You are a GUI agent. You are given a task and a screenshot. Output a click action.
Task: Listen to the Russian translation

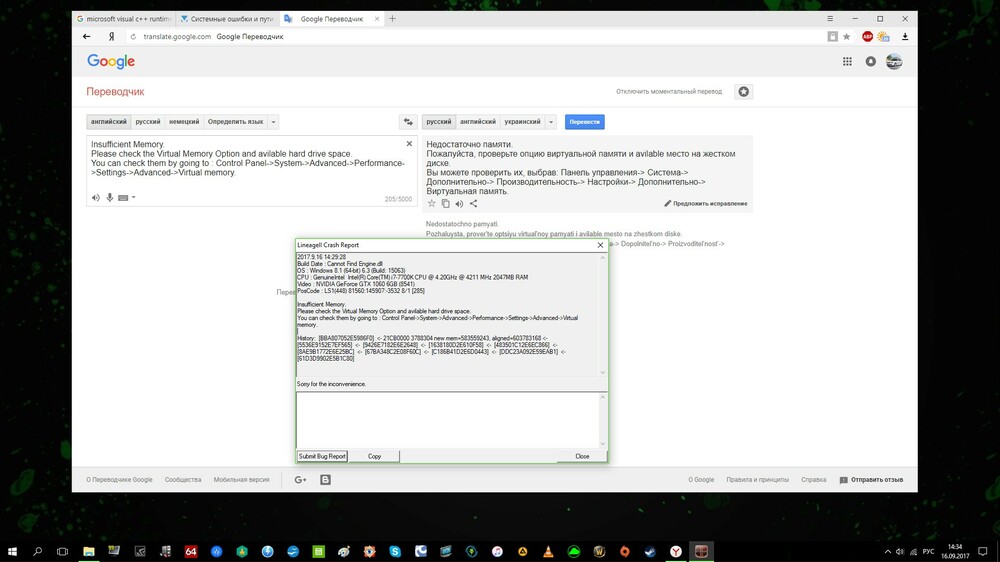point(459,203)
